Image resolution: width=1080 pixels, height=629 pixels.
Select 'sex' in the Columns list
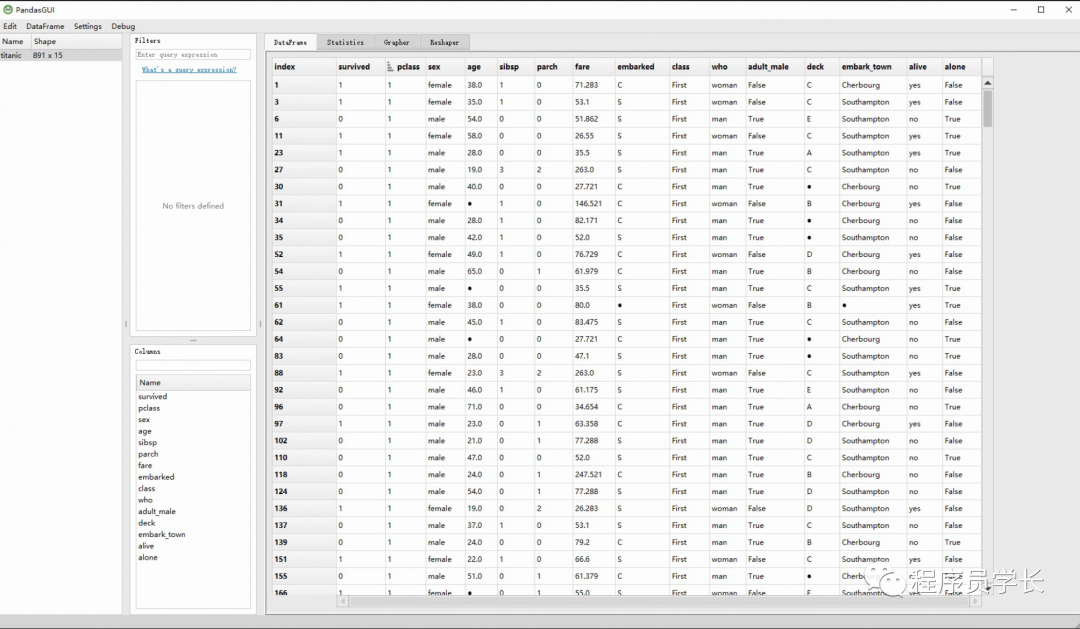point(144,420)
